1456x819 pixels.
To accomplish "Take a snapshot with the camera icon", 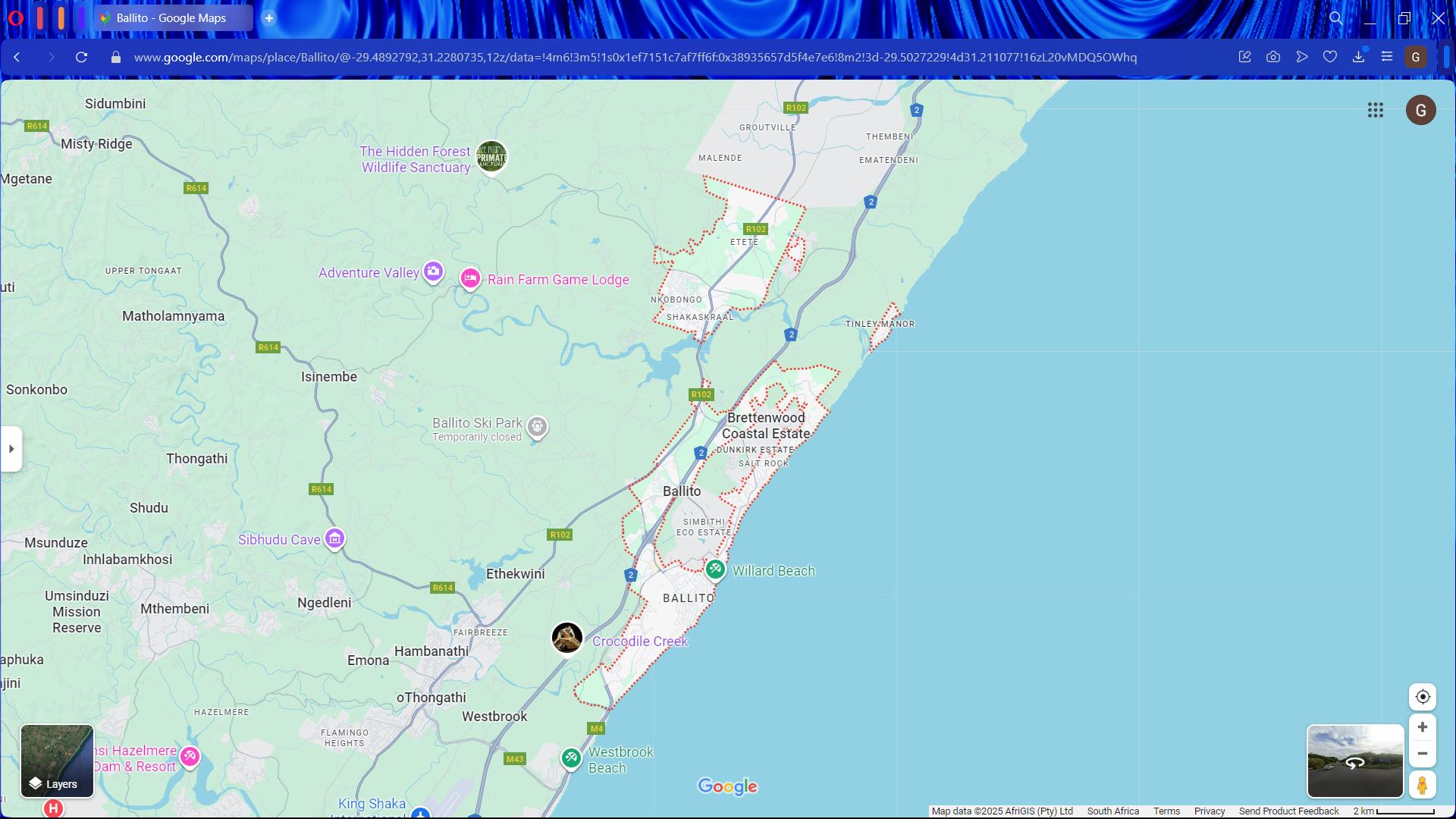I will click(x=1273, y=57).
